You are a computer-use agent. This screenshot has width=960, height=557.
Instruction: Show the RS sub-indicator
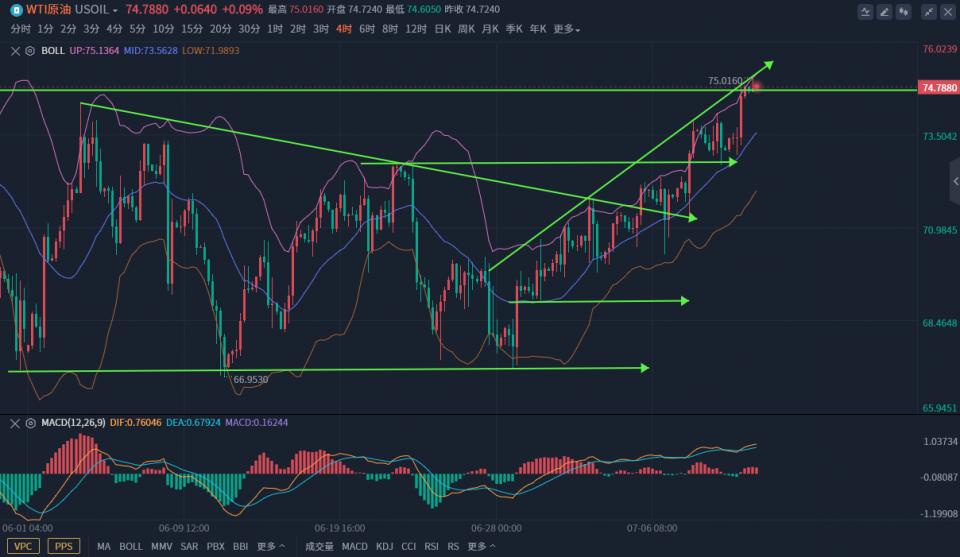(x=453, y=546)
